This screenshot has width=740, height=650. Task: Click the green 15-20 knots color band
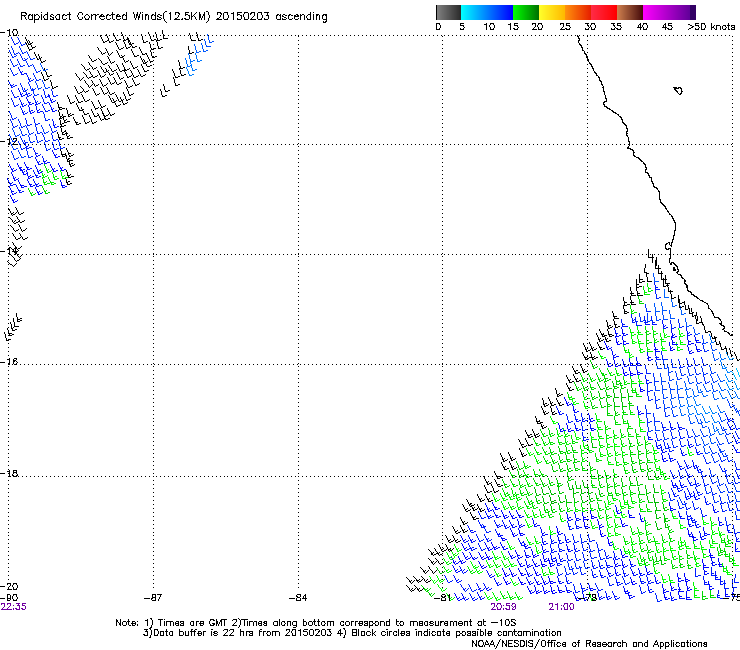(526, 12)
